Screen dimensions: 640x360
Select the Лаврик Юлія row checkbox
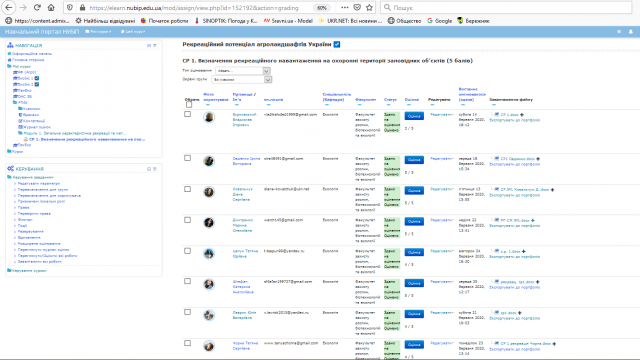(187, 312)
